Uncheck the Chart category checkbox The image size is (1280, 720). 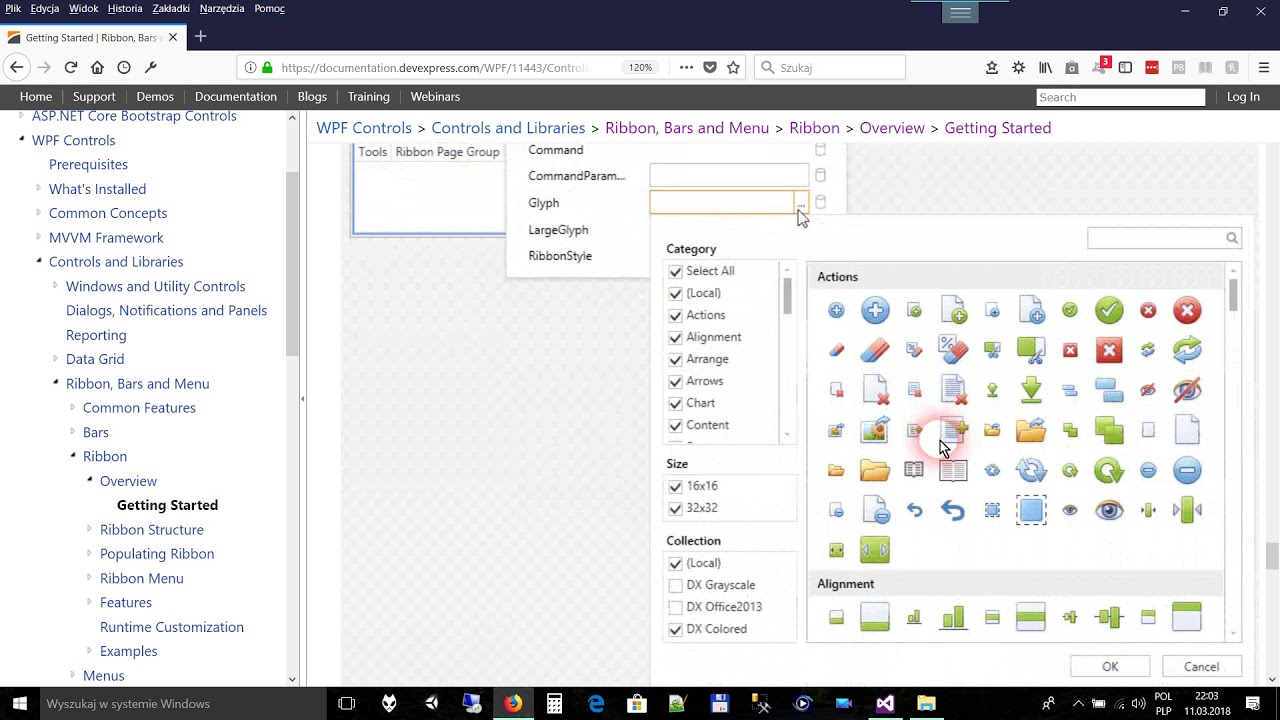coord(675,403)
